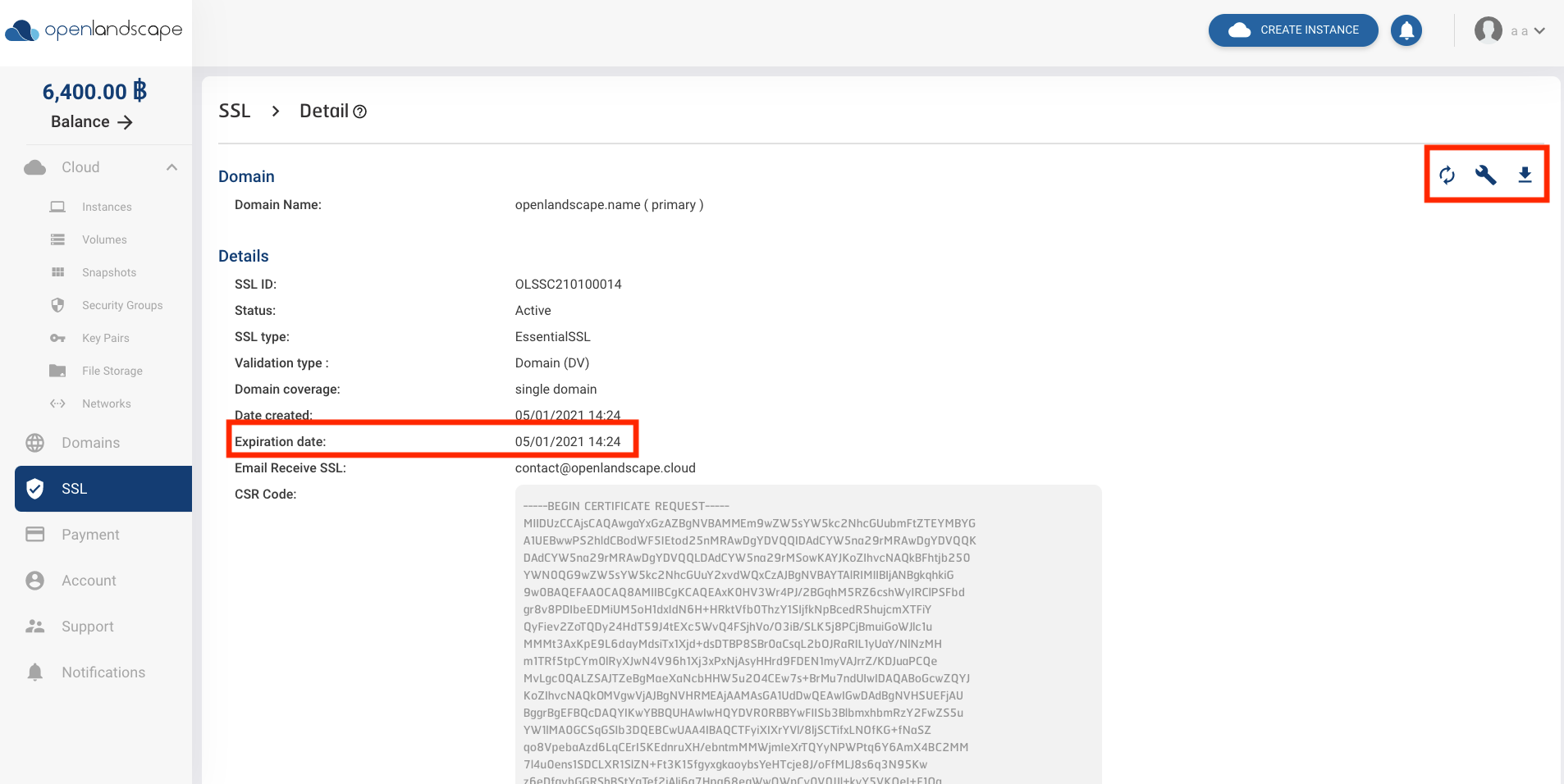Click the Networks icon in sidebar
The width and height of the screenshot is (1564, 784).
[57, 403]
